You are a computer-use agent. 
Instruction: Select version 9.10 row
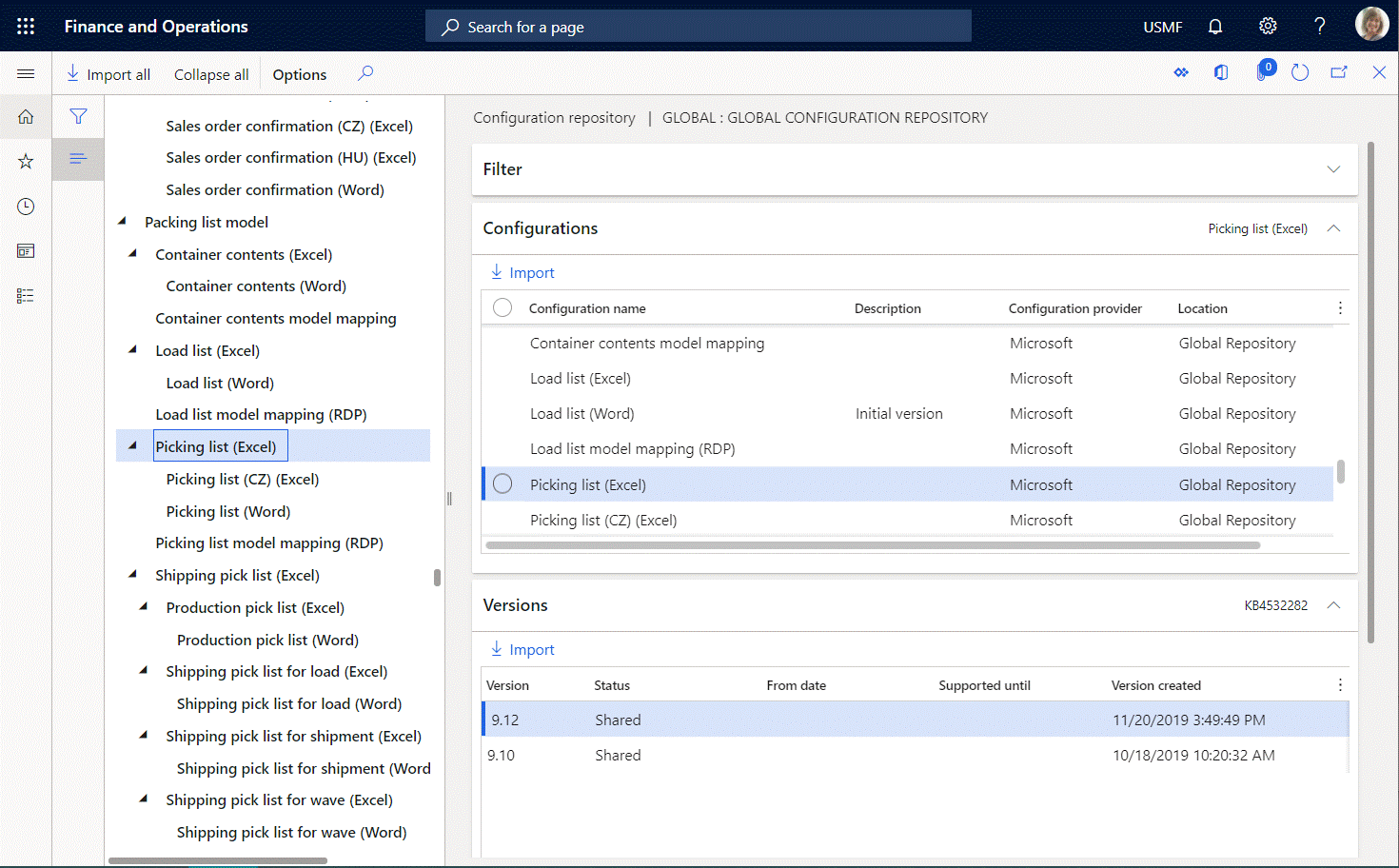[915, 755]
